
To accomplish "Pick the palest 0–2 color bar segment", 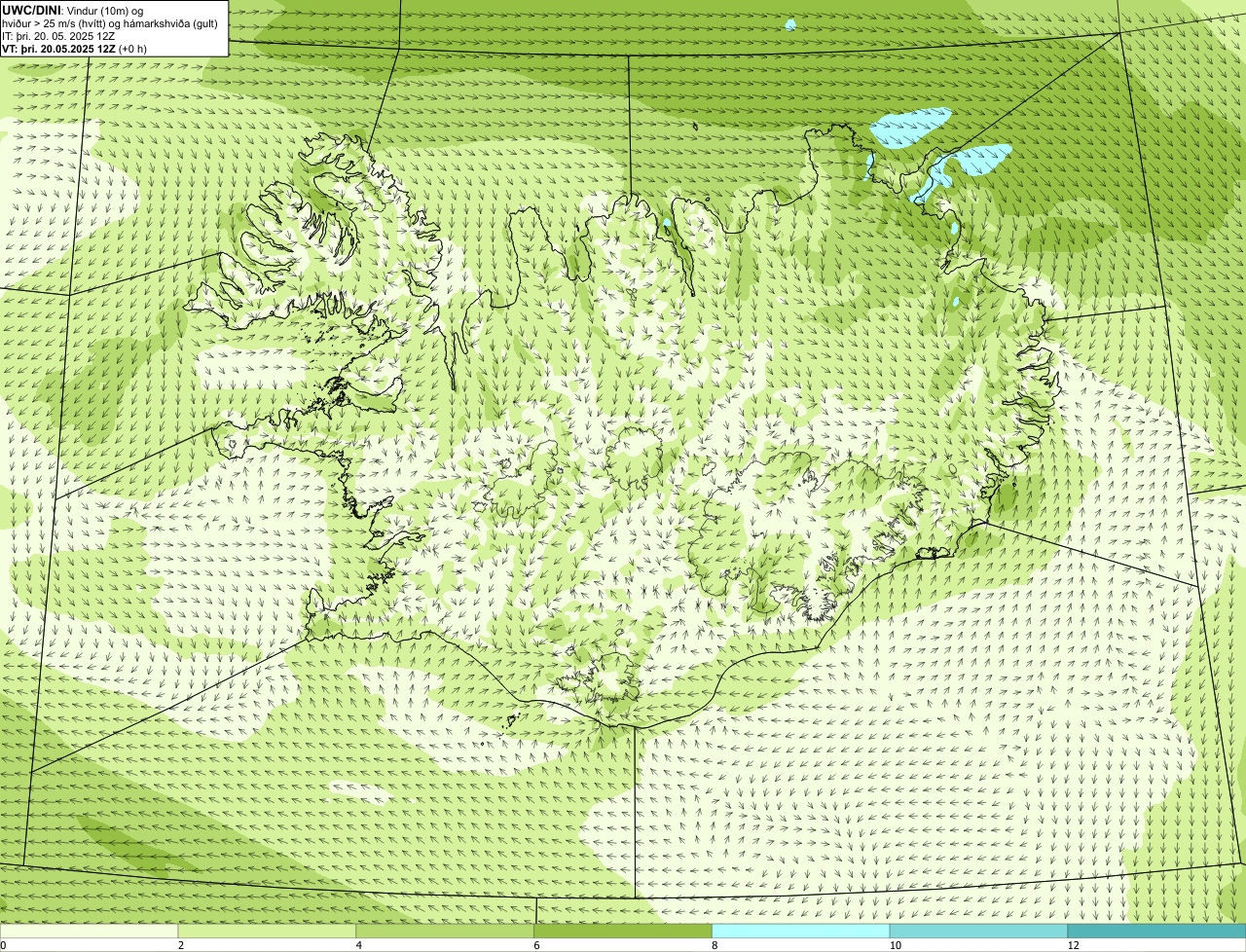I will click(x=90, y=932).
